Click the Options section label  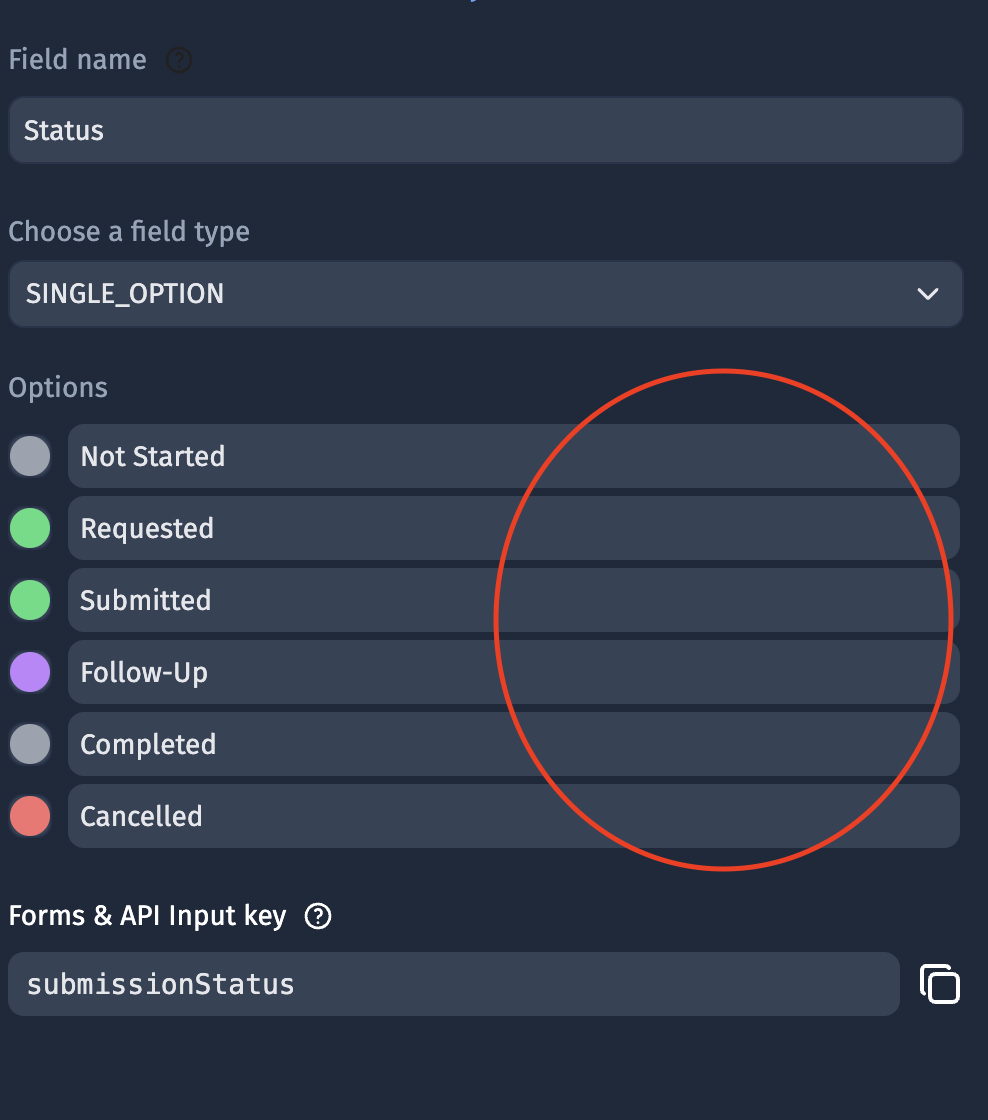click(58, 388)
